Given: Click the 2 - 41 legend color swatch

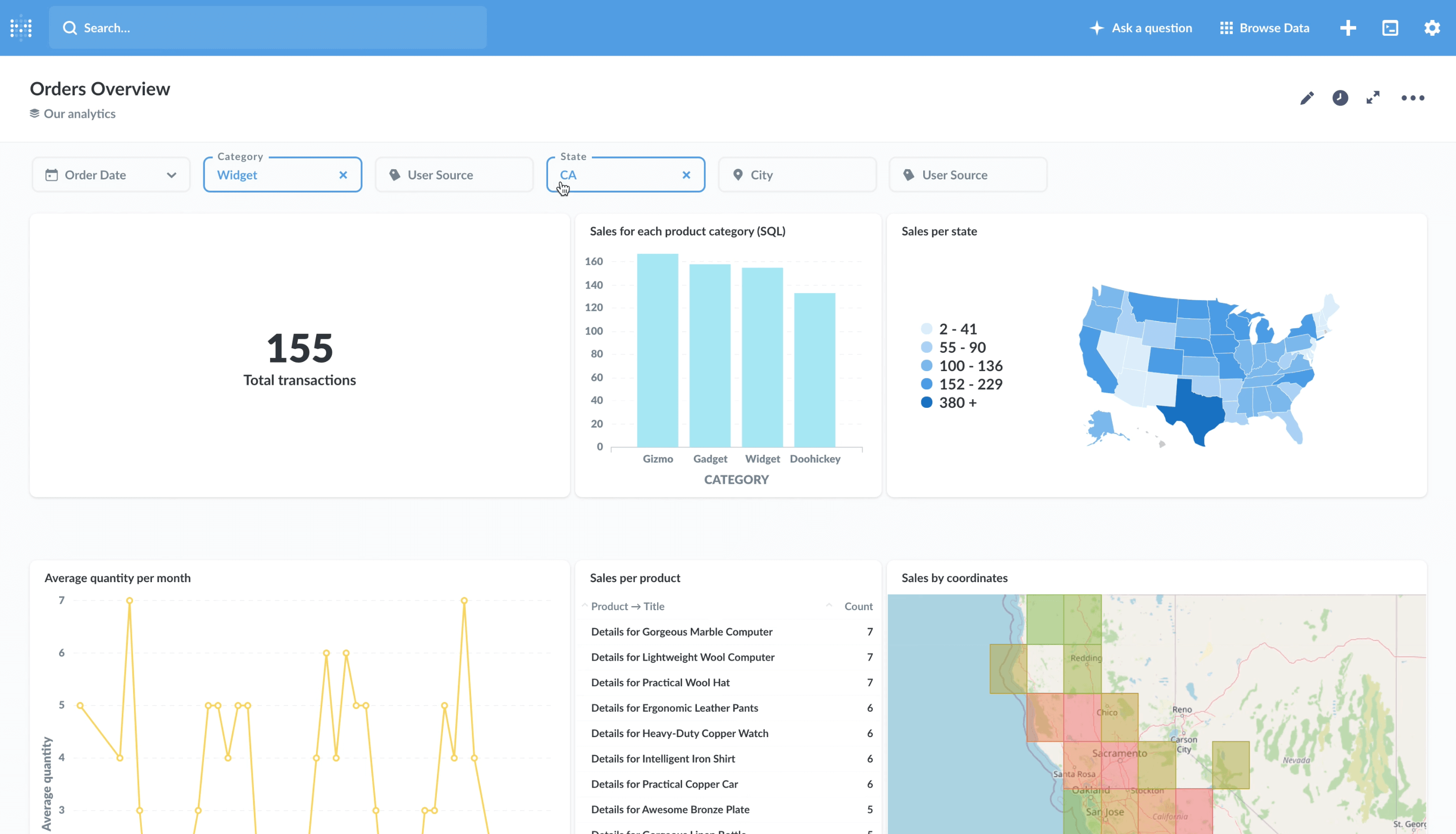Looking at the screenshot, I should coord(926,329).
